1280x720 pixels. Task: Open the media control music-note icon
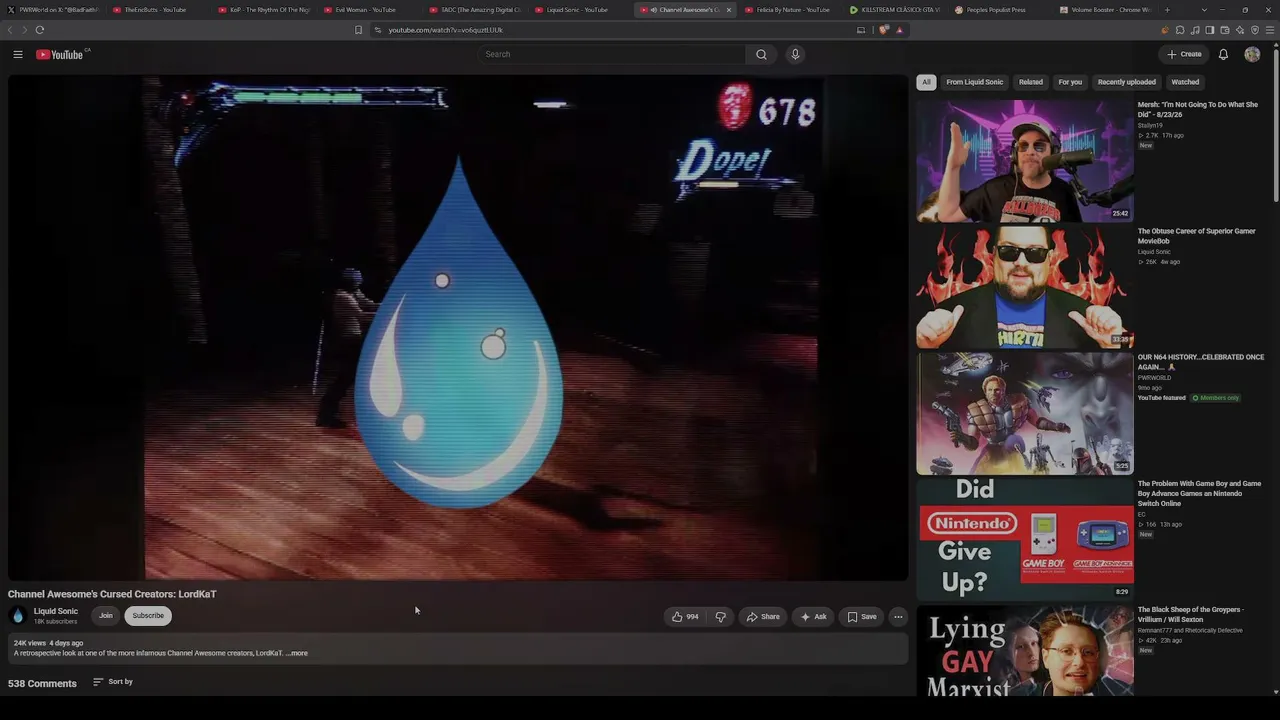pyautogui.click(x=1195, y=30)
